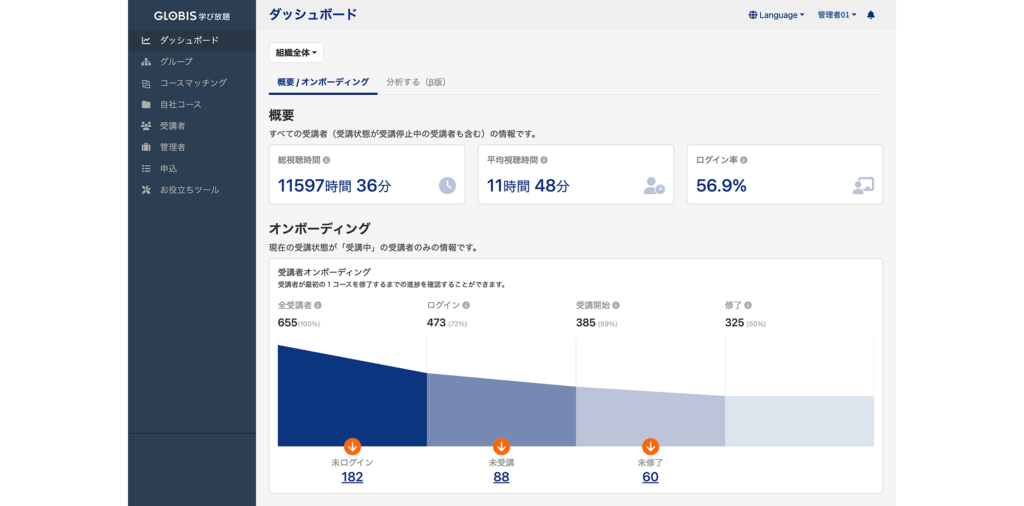This screenshot has width=1024, height=506.
Task: Click the notification bell icon
Action: (871, 15)
